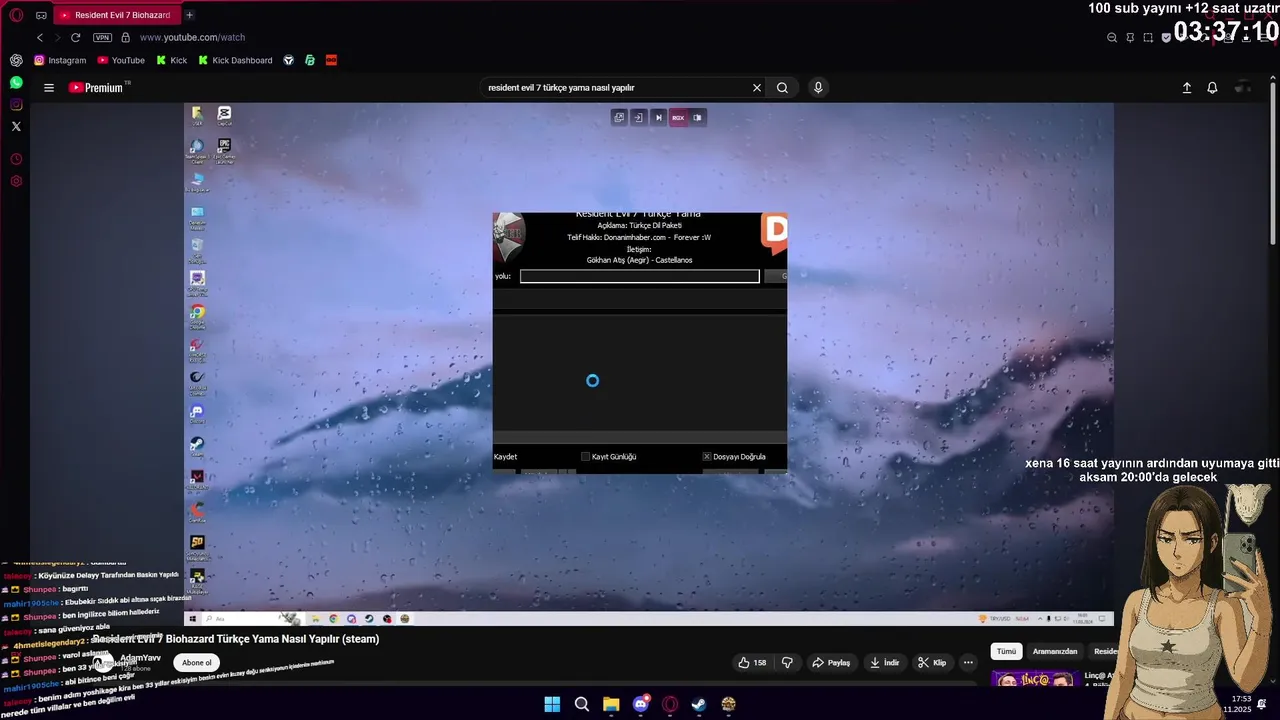Open Discord from the taskbar
Screen dimensions: 1280x720
coord(641,704)
